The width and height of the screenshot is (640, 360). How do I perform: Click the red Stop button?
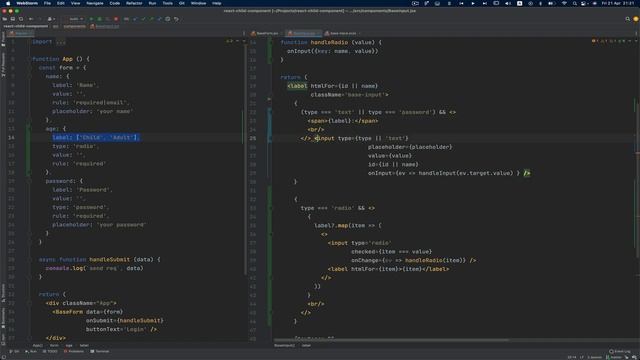coord(116,19)
